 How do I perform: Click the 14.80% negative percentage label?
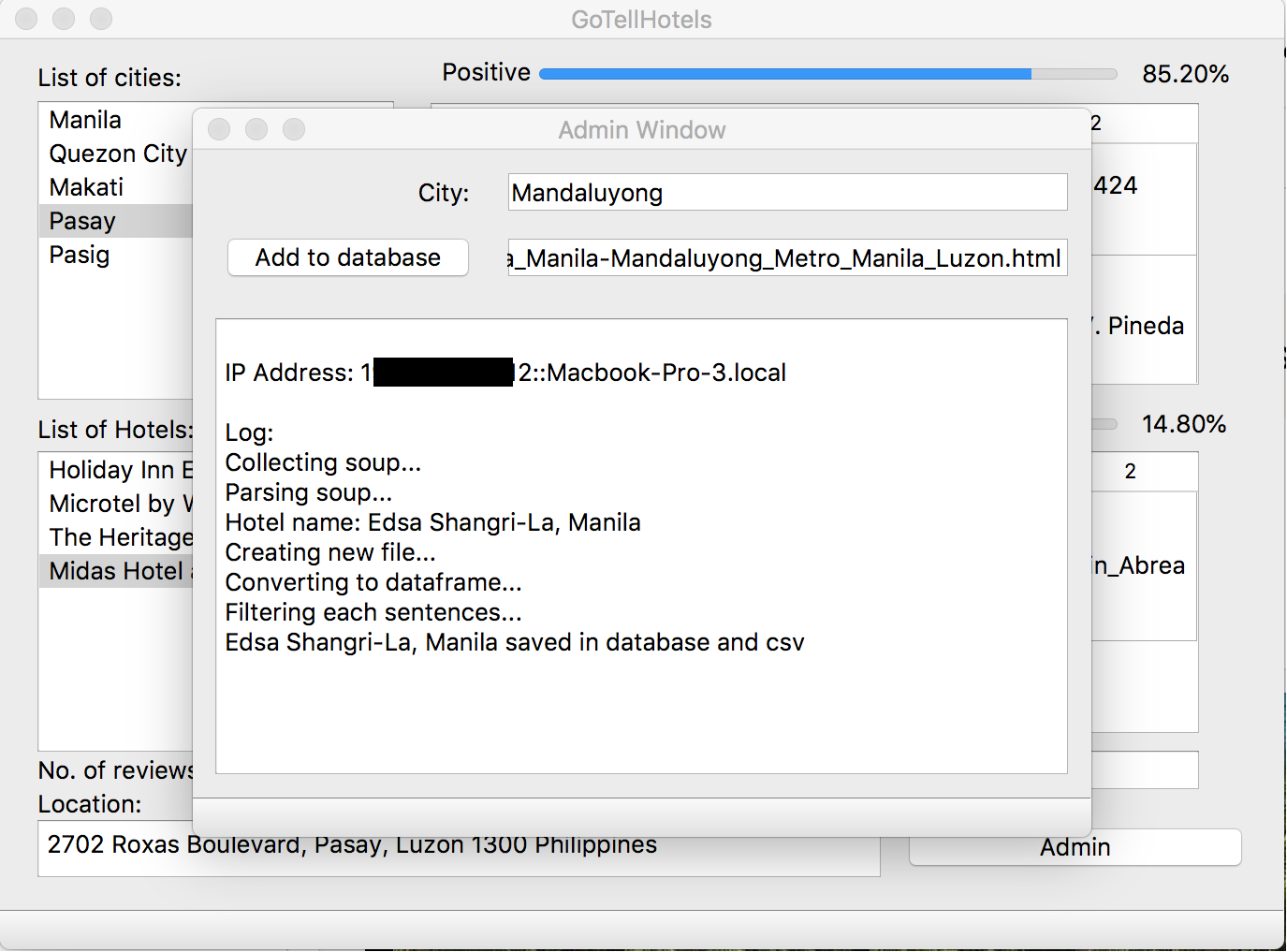1184,424
